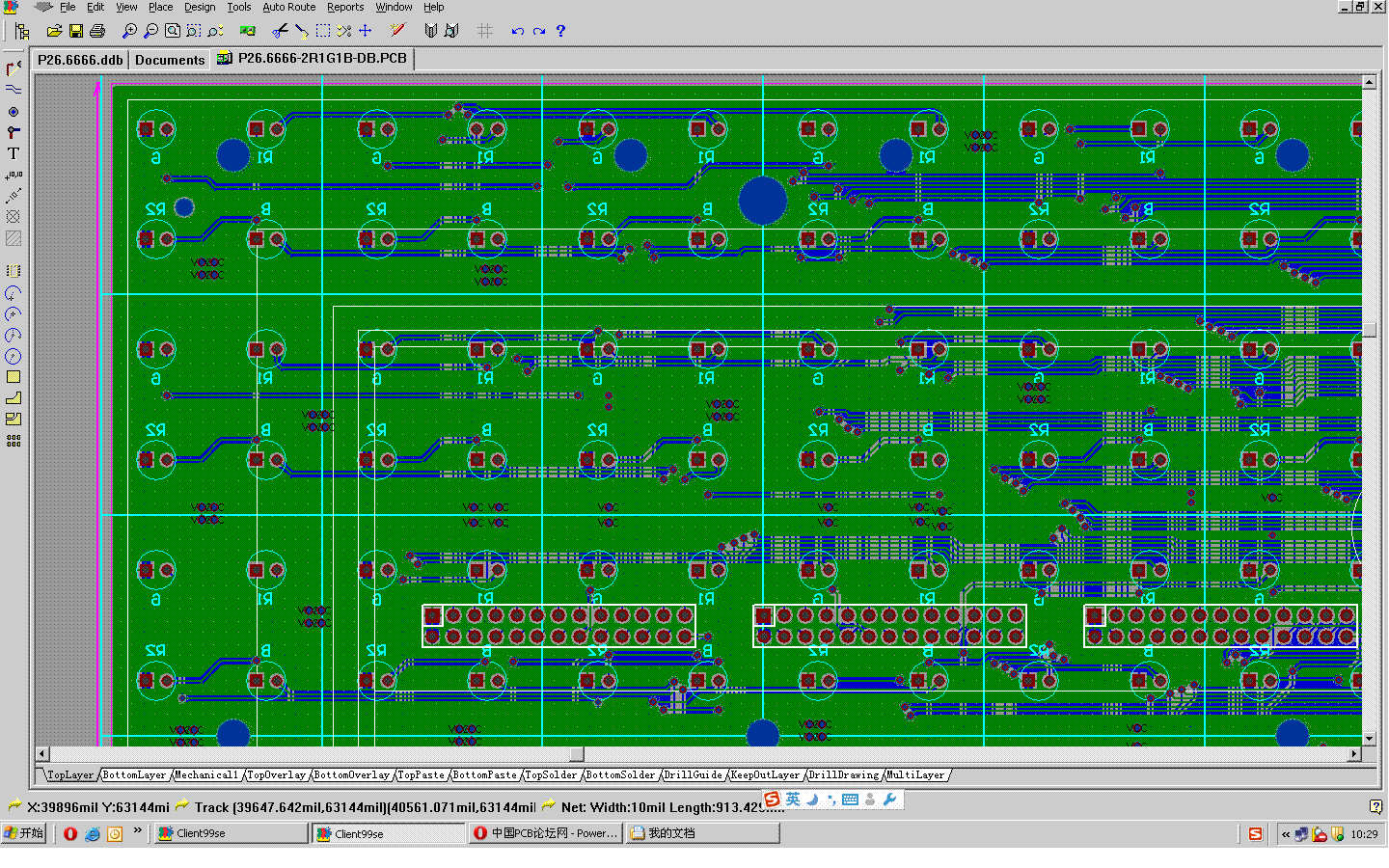1389x868 pixels.
Task: Zoom to selected objects icon
Action: [214, 31]
